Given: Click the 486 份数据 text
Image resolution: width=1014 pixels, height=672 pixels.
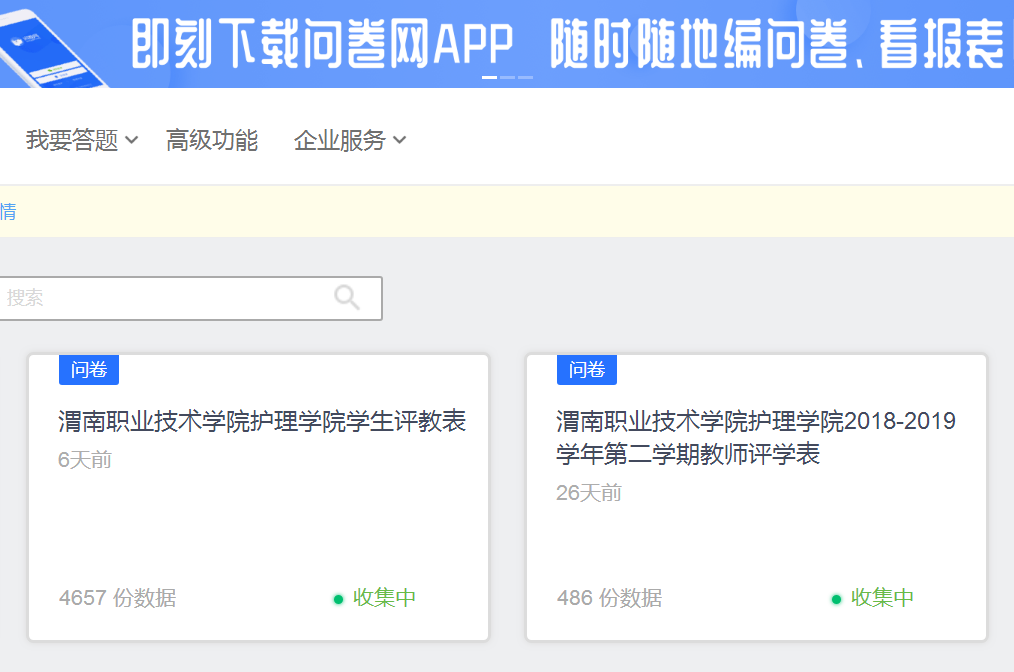Looking at the screenshot, I should coord(609,598).
